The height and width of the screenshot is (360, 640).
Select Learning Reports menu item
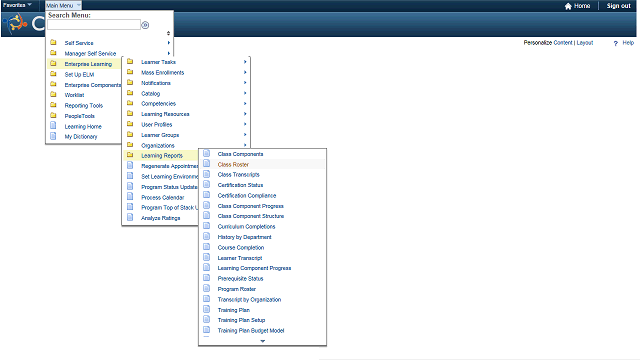(161, 156)
